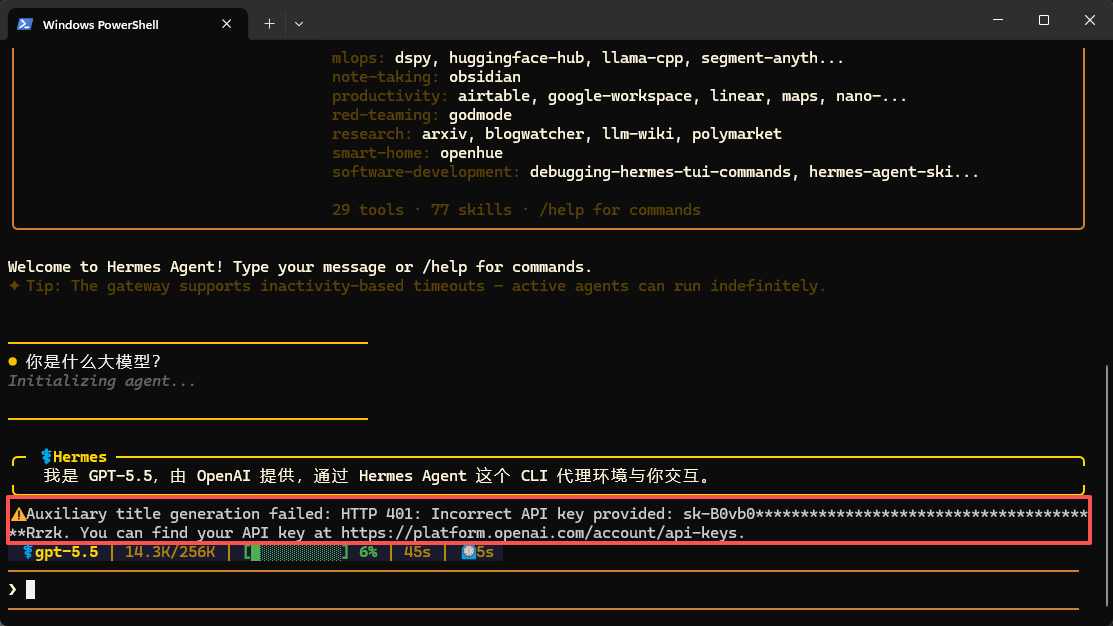Click the software-development skills row
This screenshot has width=1113, height=626.
click(x=655, y=172)
